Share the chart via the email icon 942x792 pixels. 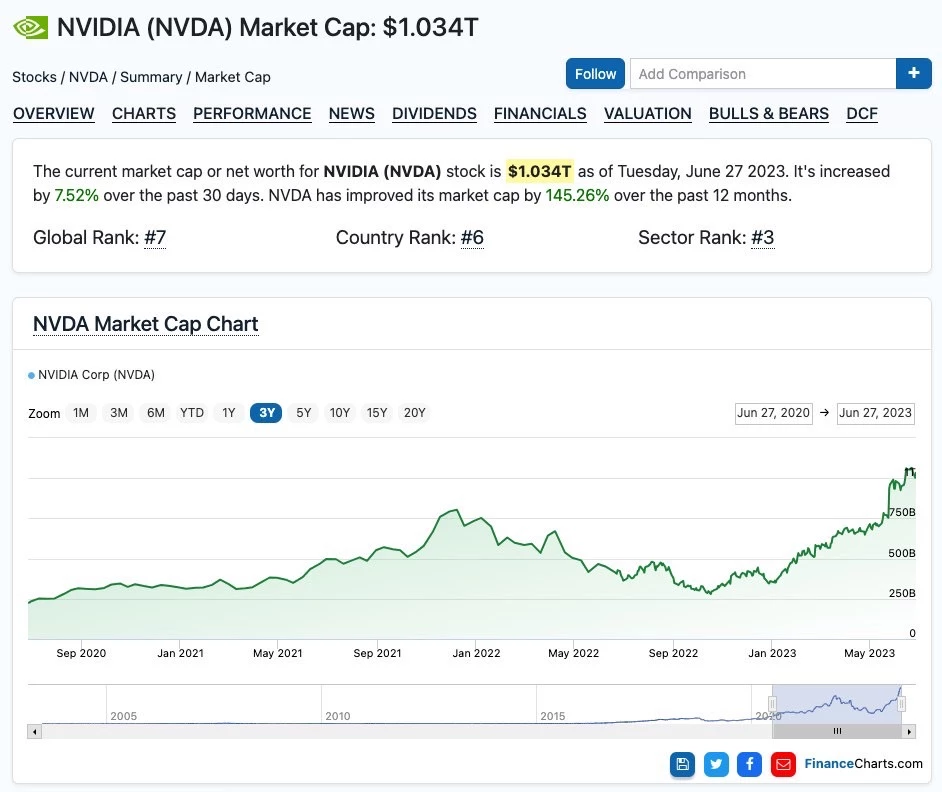pyautogui.click(x=783, y=764)
